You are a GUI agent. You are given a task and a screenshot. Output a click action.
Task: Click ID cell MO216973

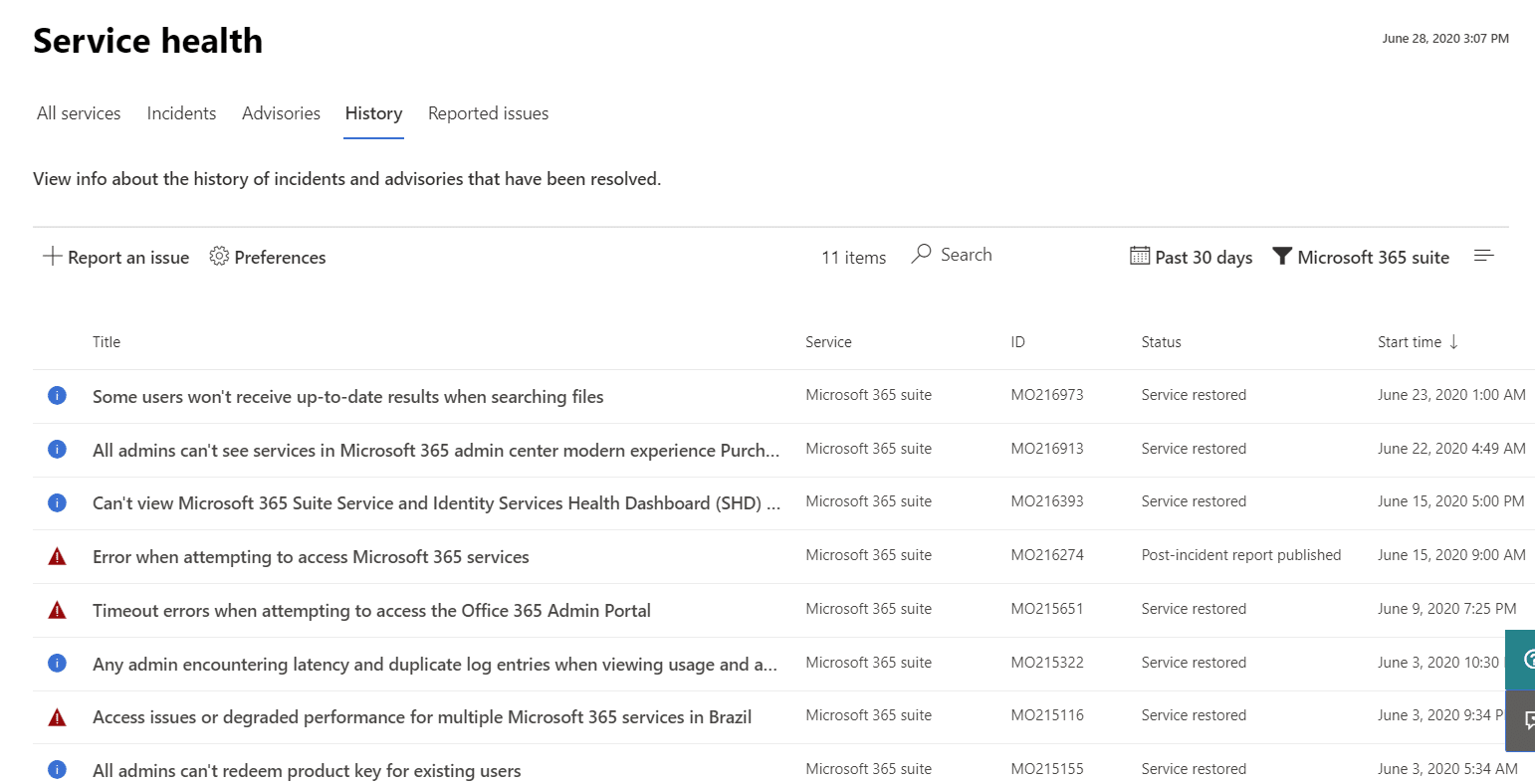pyautogui.click(x=1047, y=395)
